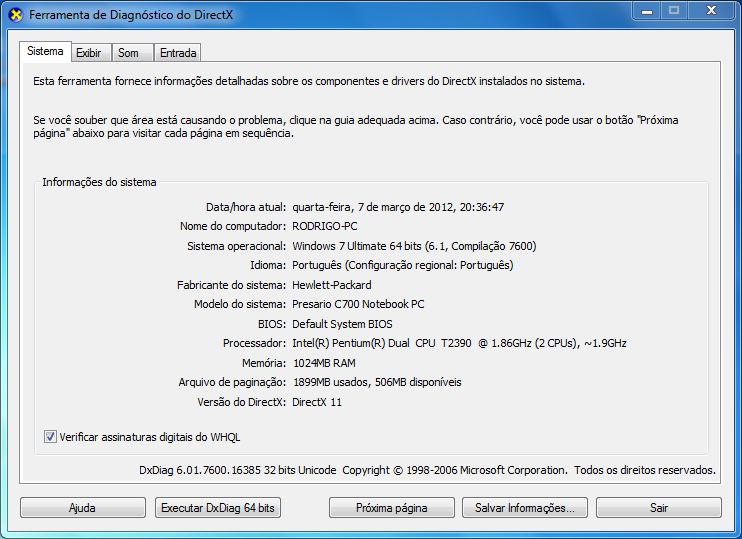This screenshot has height=539, width=742.
Task: Uncheck Verificar assinaturas digitais do WHQL
Action: [x=50, y=437]
